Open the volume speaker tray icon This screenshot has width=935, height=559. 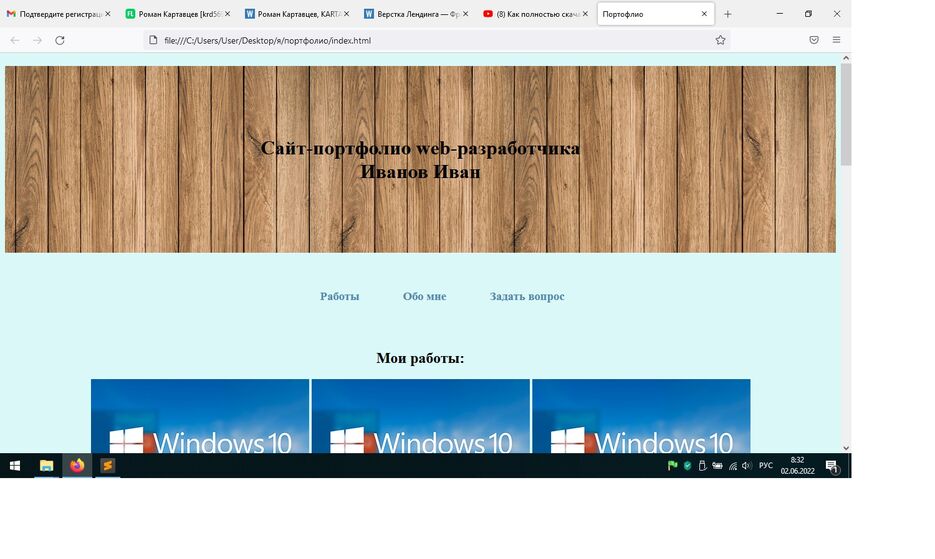click(747, 465)
